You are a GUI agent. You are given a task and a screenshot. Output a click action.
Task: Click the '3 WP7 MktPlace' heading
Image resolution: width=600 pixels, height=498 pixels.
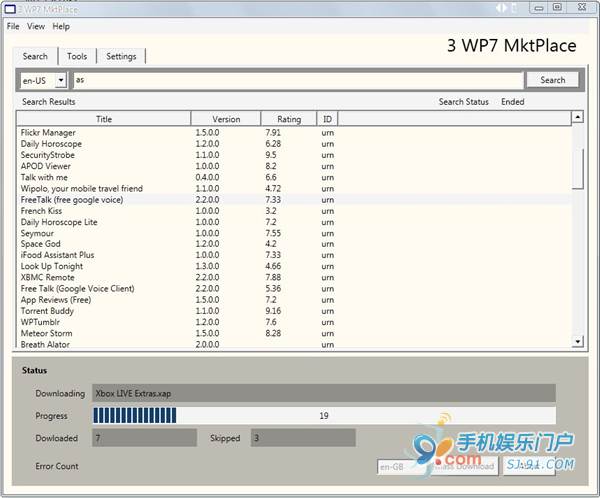(x=512, y=46)
